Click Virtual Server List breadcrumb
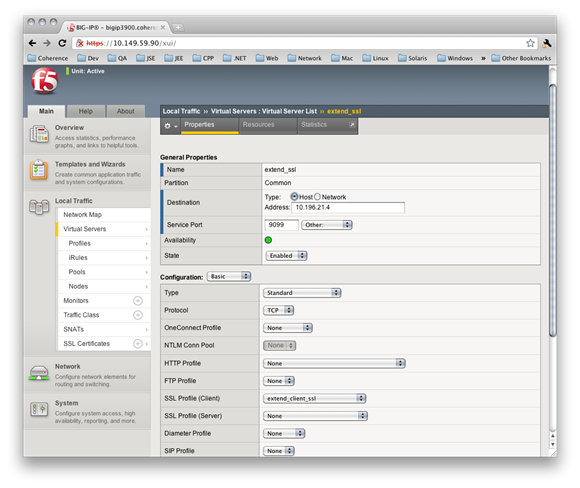Image resolution: width=580 pixels, height=488 pixels. [x=289, y=111]
